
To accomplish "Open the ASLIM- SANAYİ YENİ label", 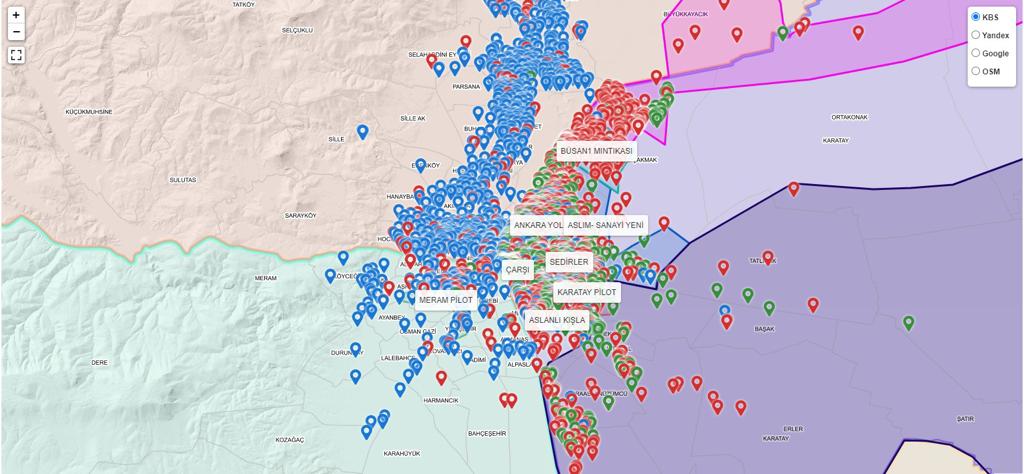I will point(605,225).
